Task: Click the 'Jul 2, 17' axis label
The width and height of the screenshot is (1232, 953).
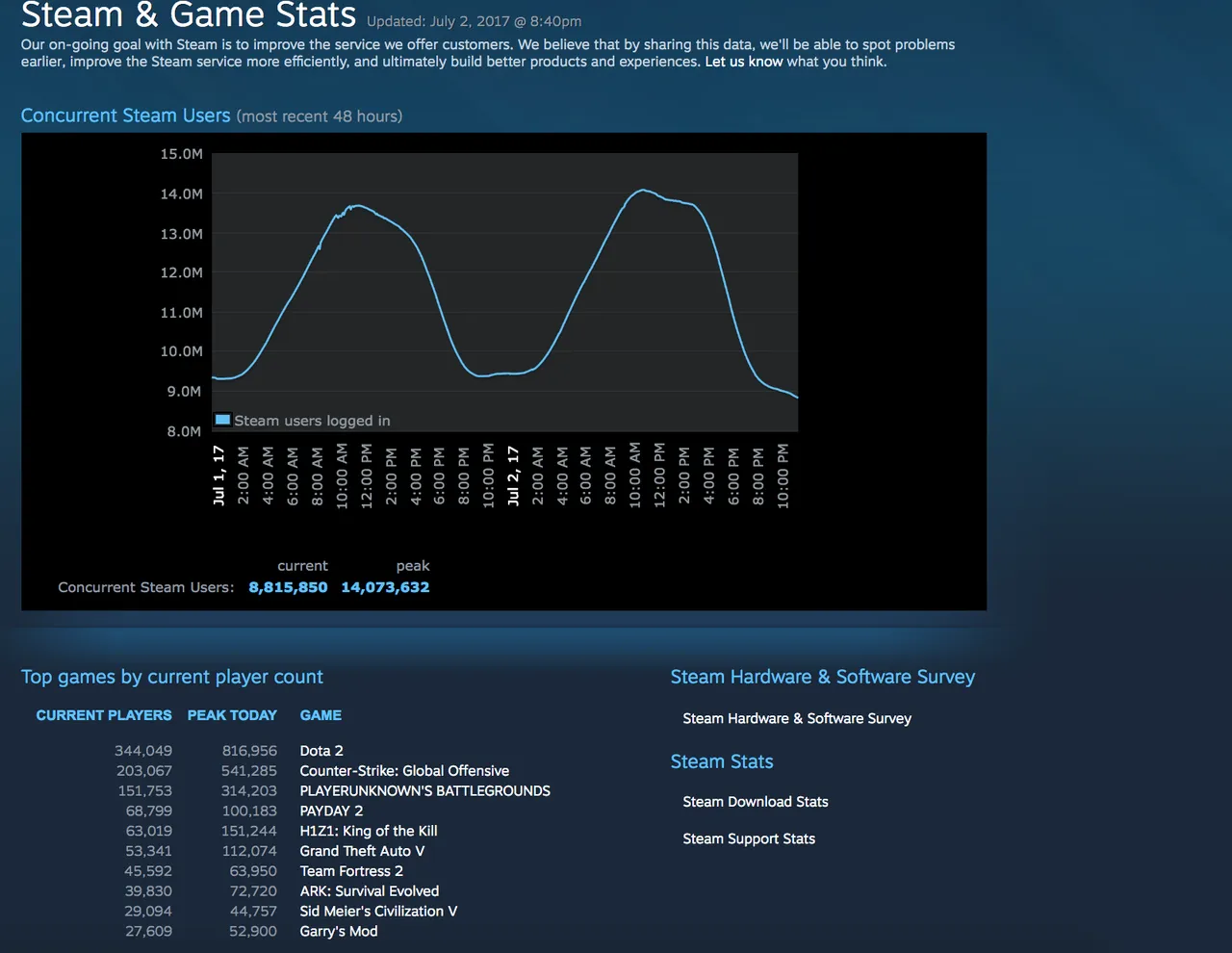Action: (x=513, y=476)
